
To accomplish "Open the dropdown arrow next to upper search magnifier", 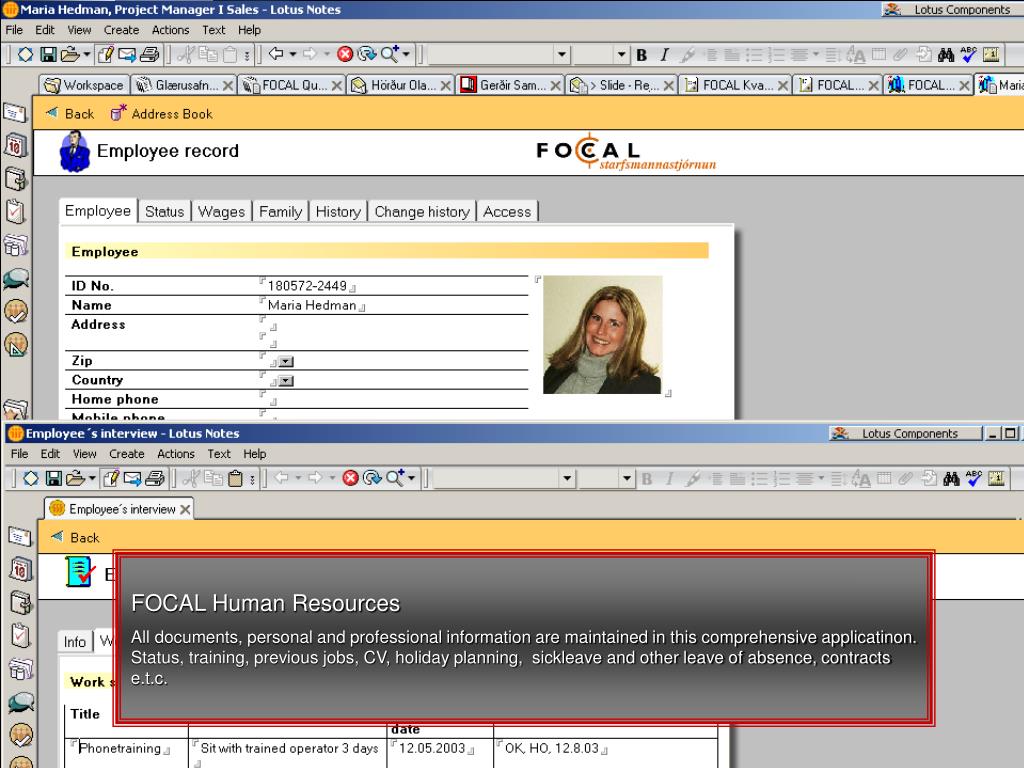I will tap(406, 54).
